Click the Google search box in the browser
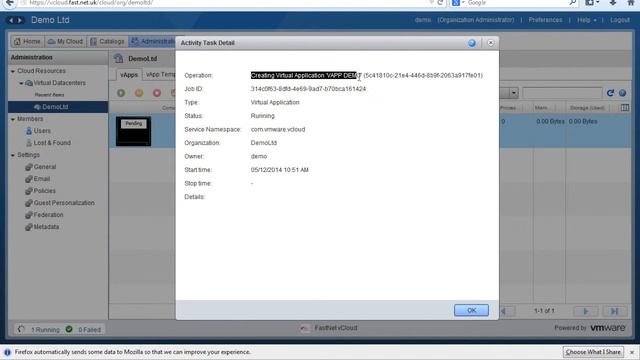Viewport: 640px width, 360px height. (x=516, y=2)
